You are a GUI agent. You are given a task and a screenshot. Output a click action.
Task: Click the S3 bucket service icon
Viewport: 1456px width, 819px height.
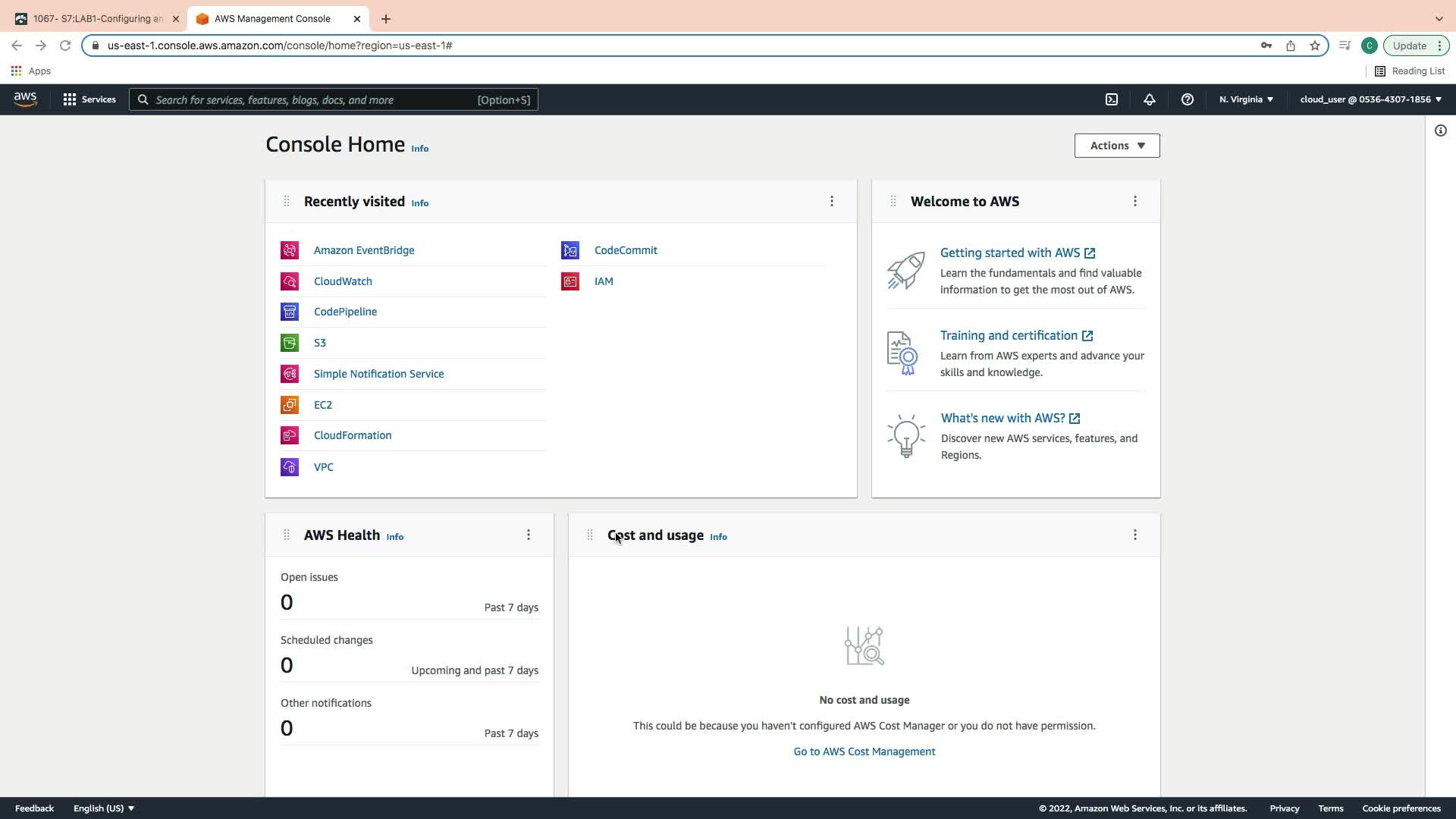(x=290, y=343)
